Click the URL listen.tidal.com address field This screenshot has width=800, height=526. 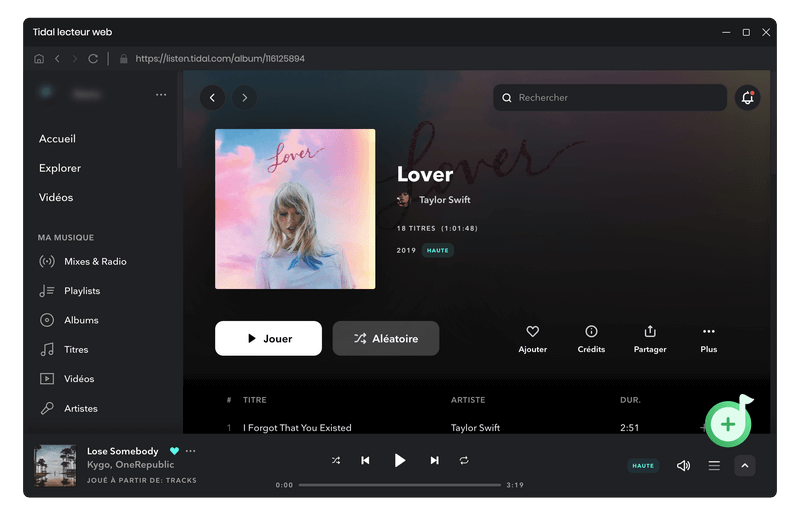pyautogui.click(x=220, y=59)
